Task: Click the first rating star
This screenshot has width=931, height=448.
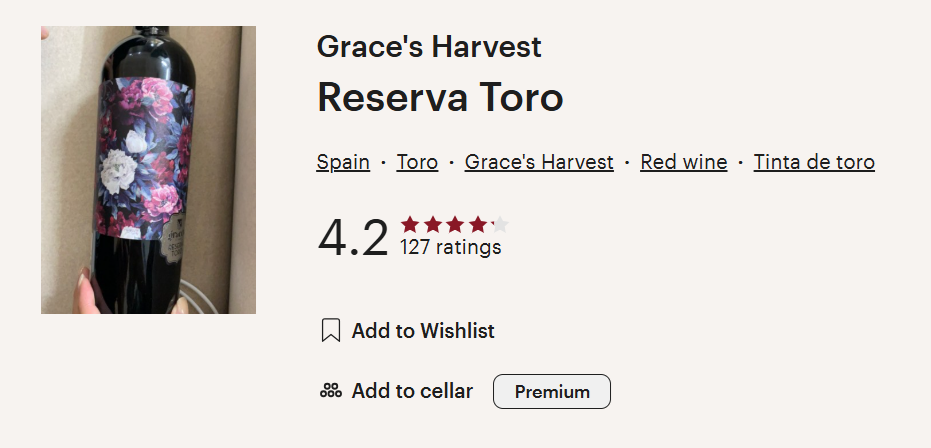Action: coord(410,224)
